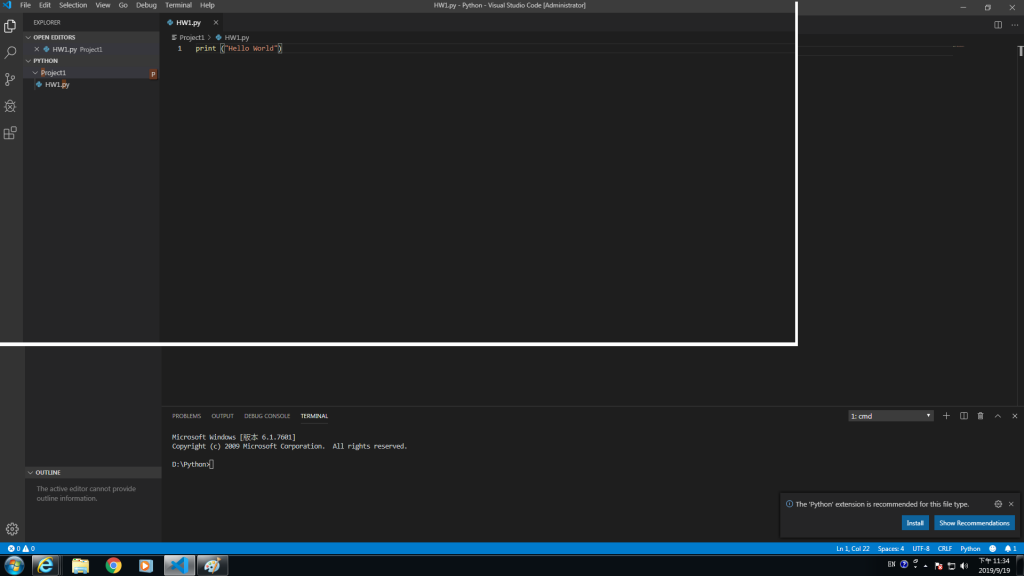Open the Search view in activity bar
This screenshot has height=576, width=1024.
click(x=10, y=52)
